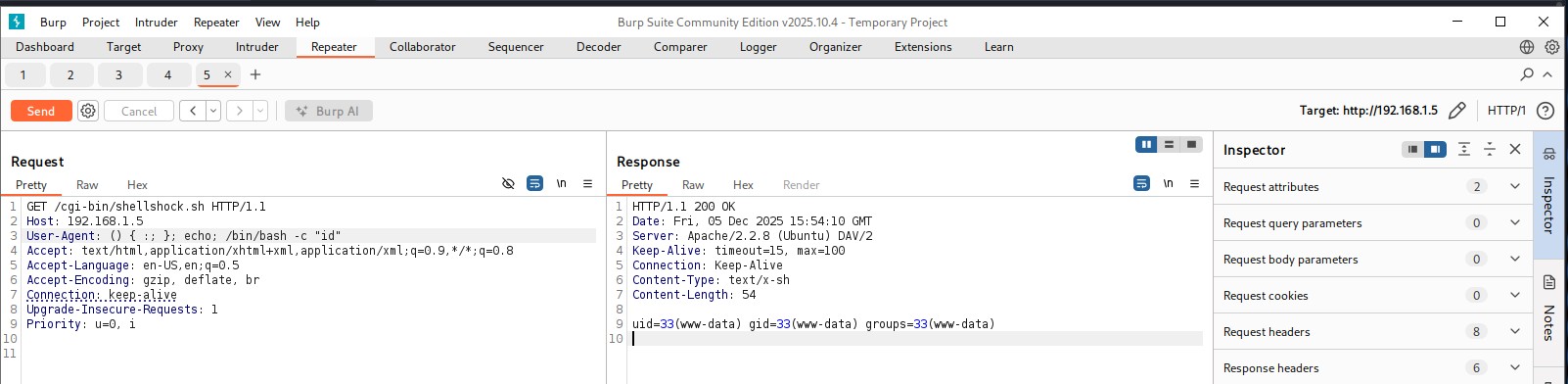Click GET /cgi-bin/shellshock.sh request line
1568x384 pixels.
coord(146,206)
